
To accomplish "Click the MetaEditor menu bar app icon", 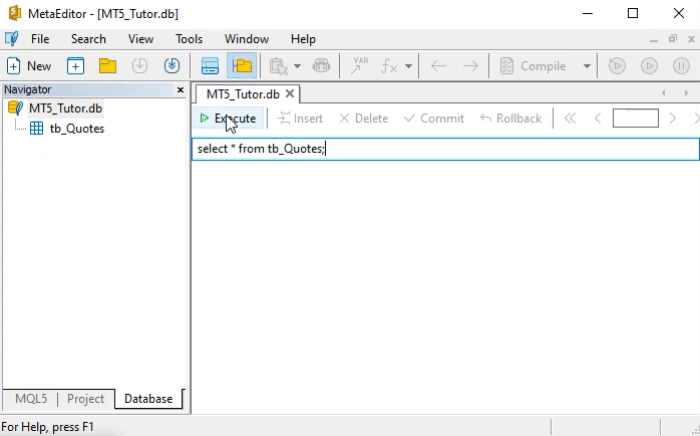I will coord(12,39).
